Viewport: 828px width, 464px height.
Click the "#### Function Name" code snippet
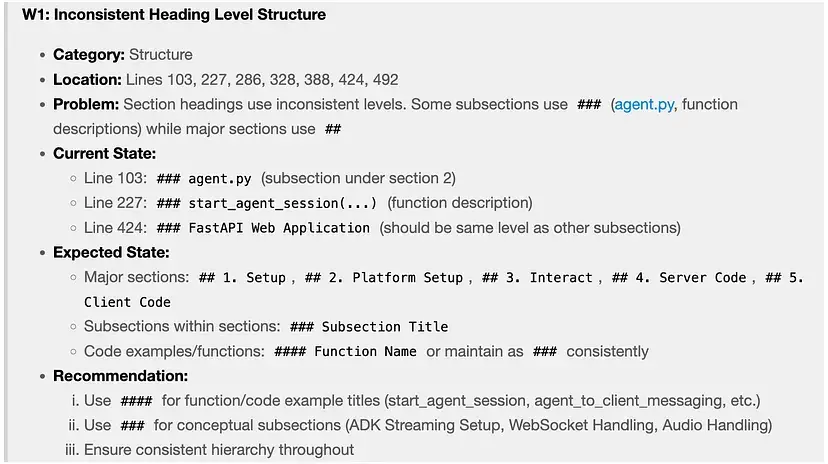click(x=348, y=352)
